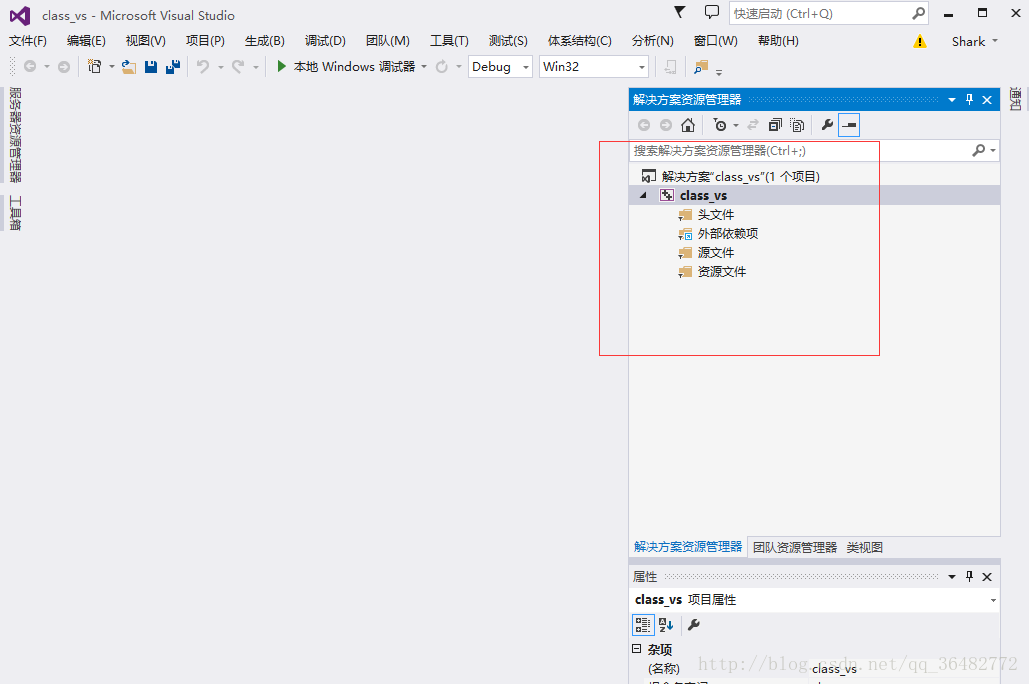Open the Shark account dropdown
The height and width of the screenshot is (684, 1029).
pos(975,41)
